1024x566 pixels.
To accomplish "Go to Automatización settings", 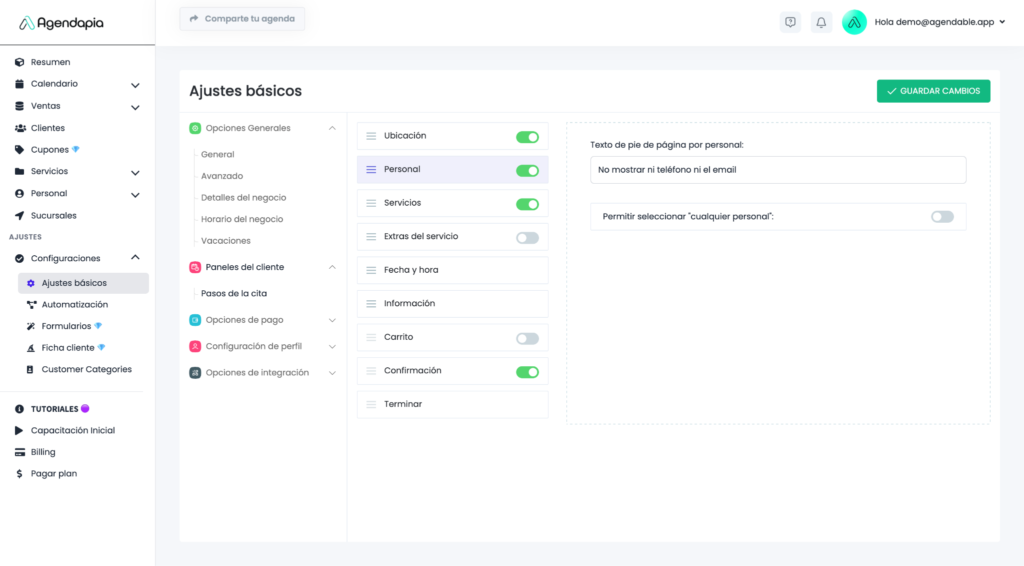I will point(74,305).
